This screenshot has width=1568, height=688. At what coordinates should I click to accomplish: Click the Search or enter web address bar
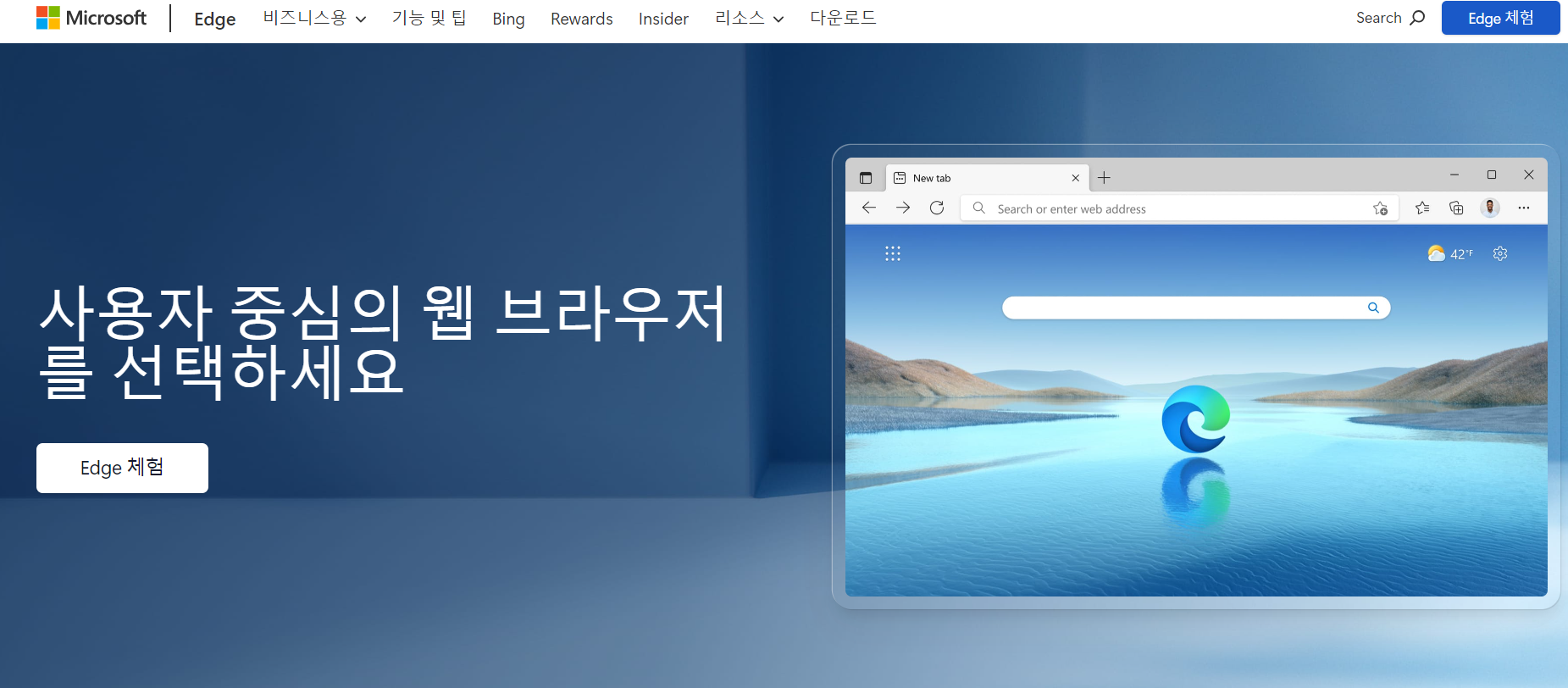click(1179, 208)
